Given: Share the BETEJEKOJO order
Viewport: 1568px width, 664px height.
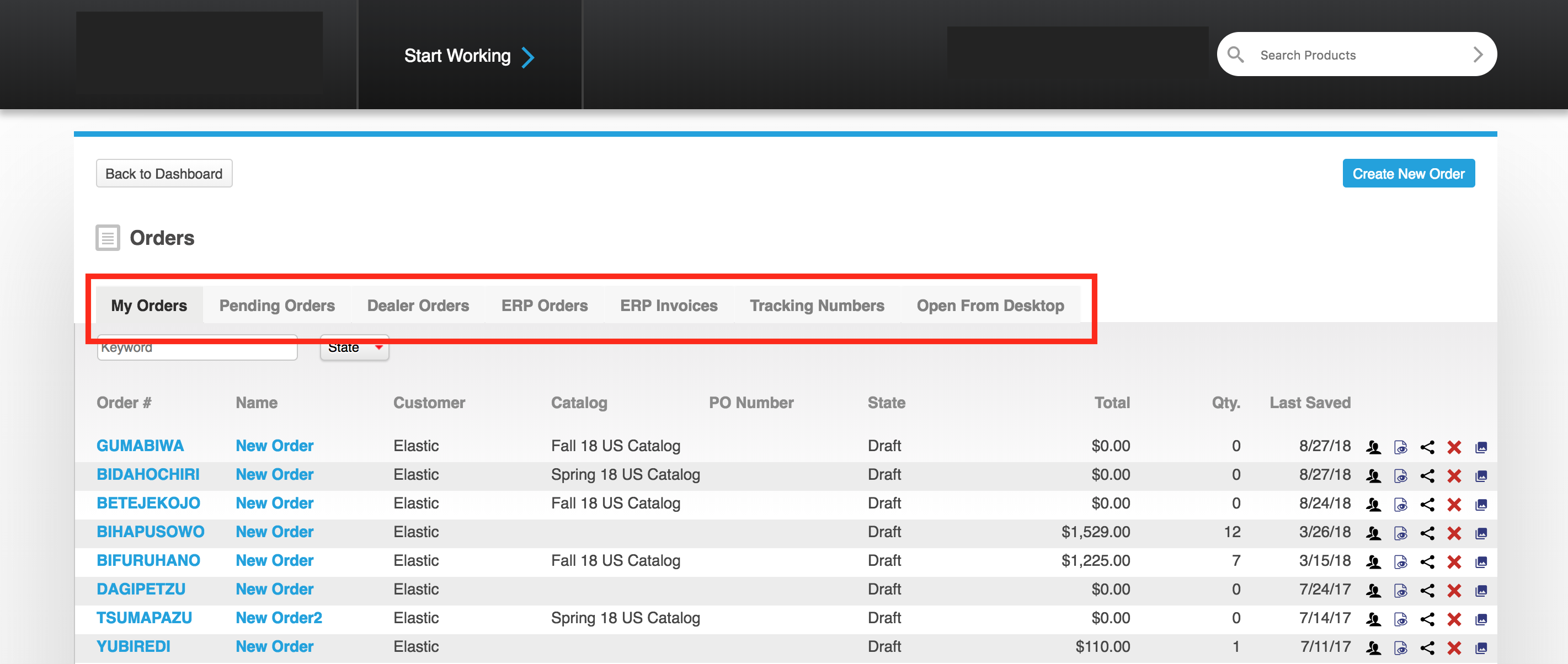Looking at the screenshot, I should [x=1427, y=505].
